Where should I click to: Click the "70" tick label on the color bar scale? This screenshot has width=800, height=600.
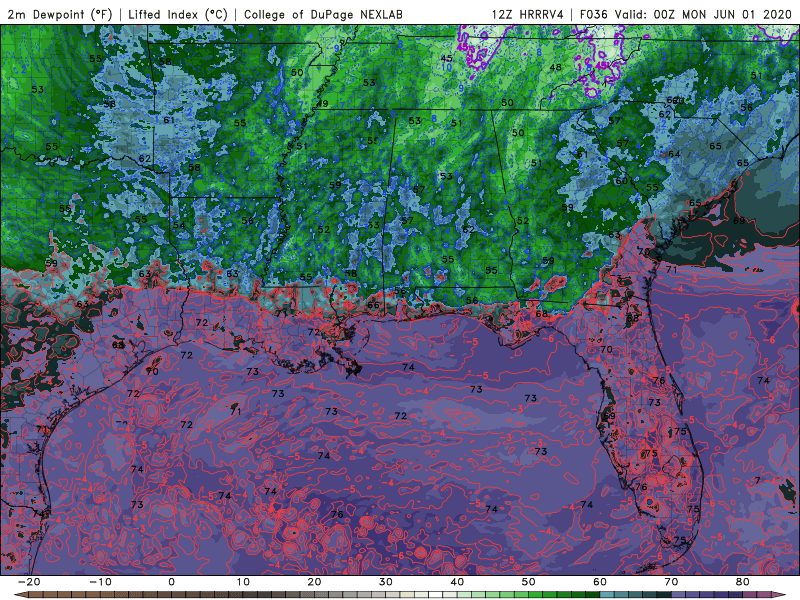tap(671, 582)
